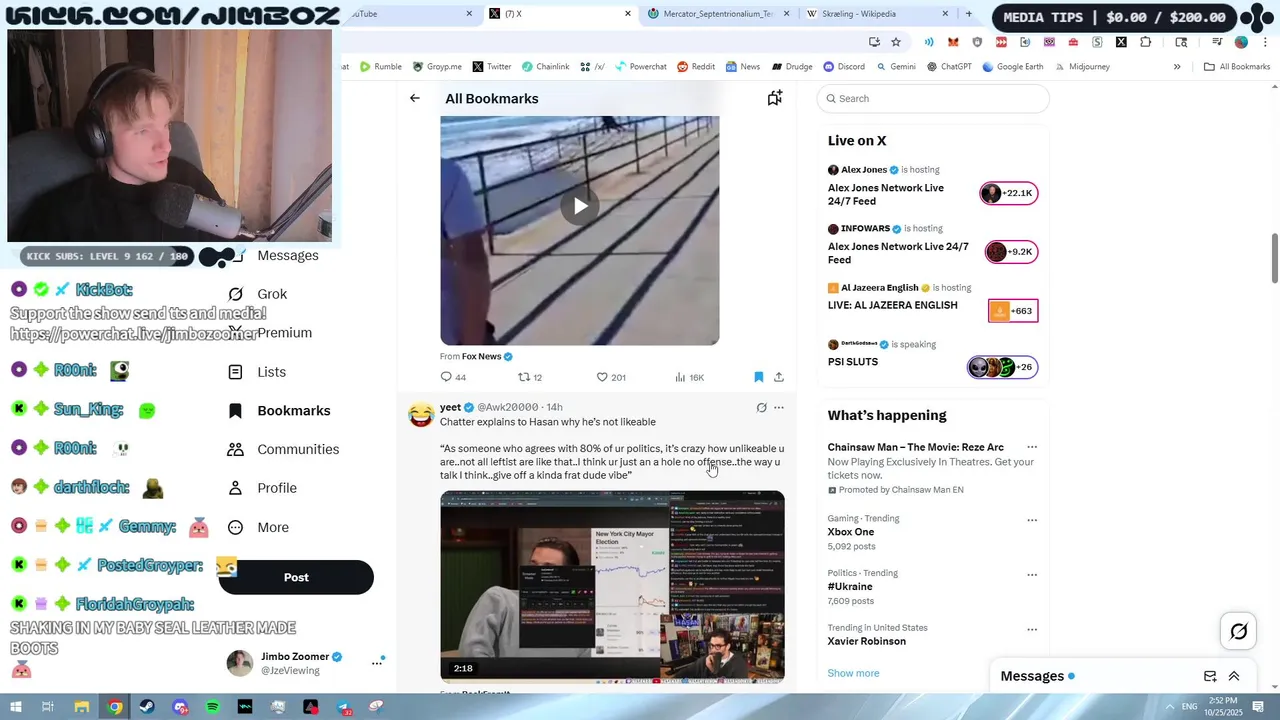Join Al Jazeera English live +663
The width and height of the screenshot is (1280, 720).
1013,311
